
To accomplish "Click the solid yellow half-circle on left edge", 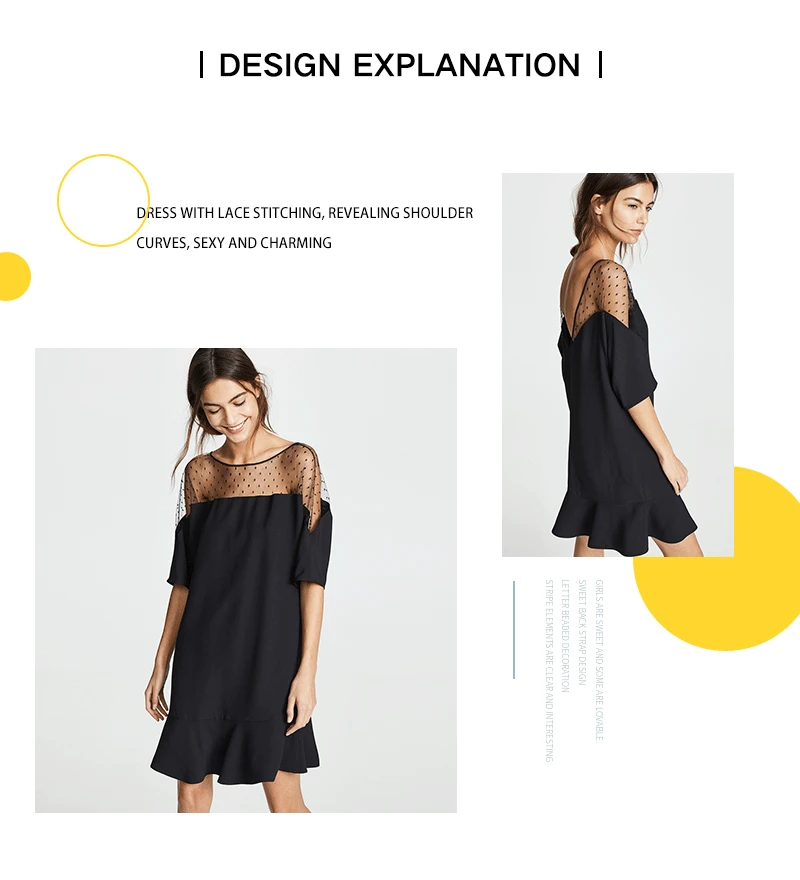I will tap(15, 277).
